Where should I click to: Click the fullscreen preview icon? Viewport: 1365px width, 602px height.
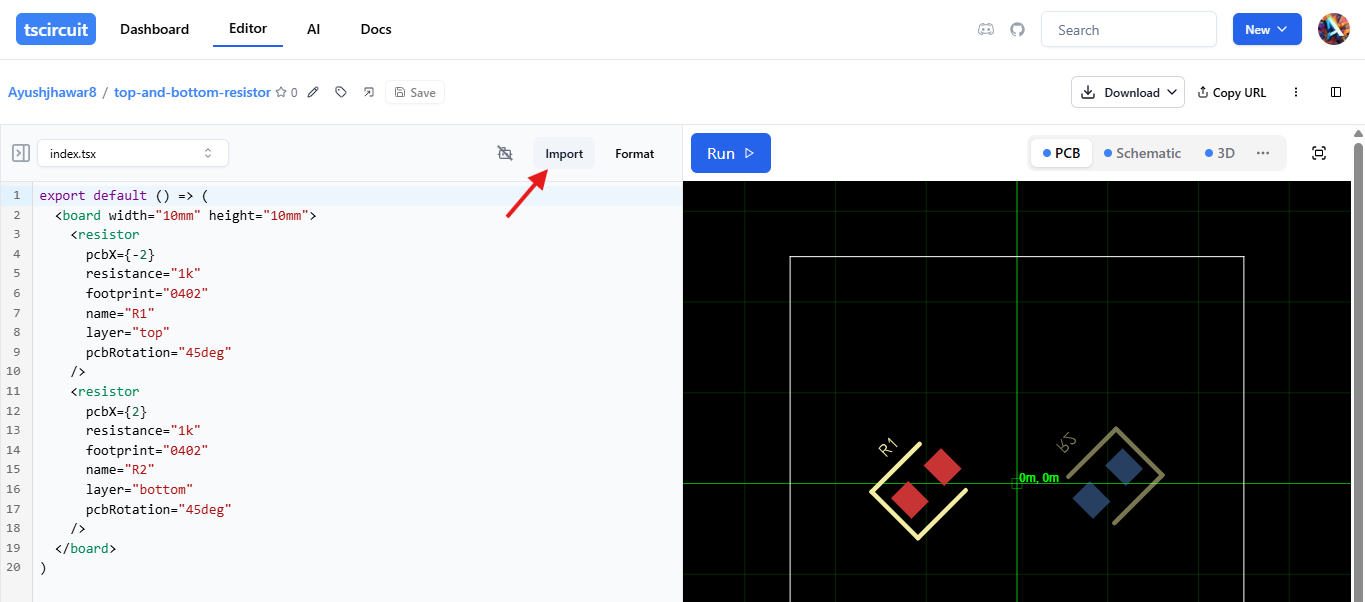point(1318,153)
